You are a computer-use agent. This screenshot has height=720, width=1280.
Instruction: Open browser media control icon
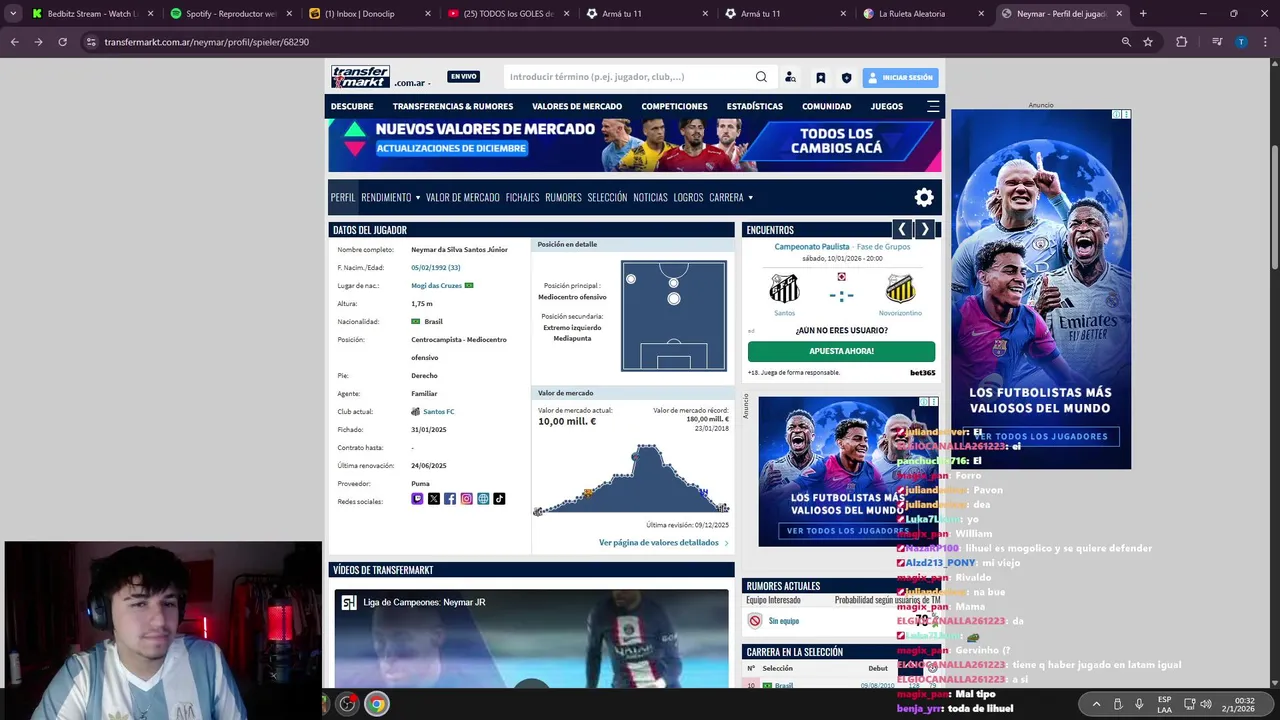point(1217,42)
